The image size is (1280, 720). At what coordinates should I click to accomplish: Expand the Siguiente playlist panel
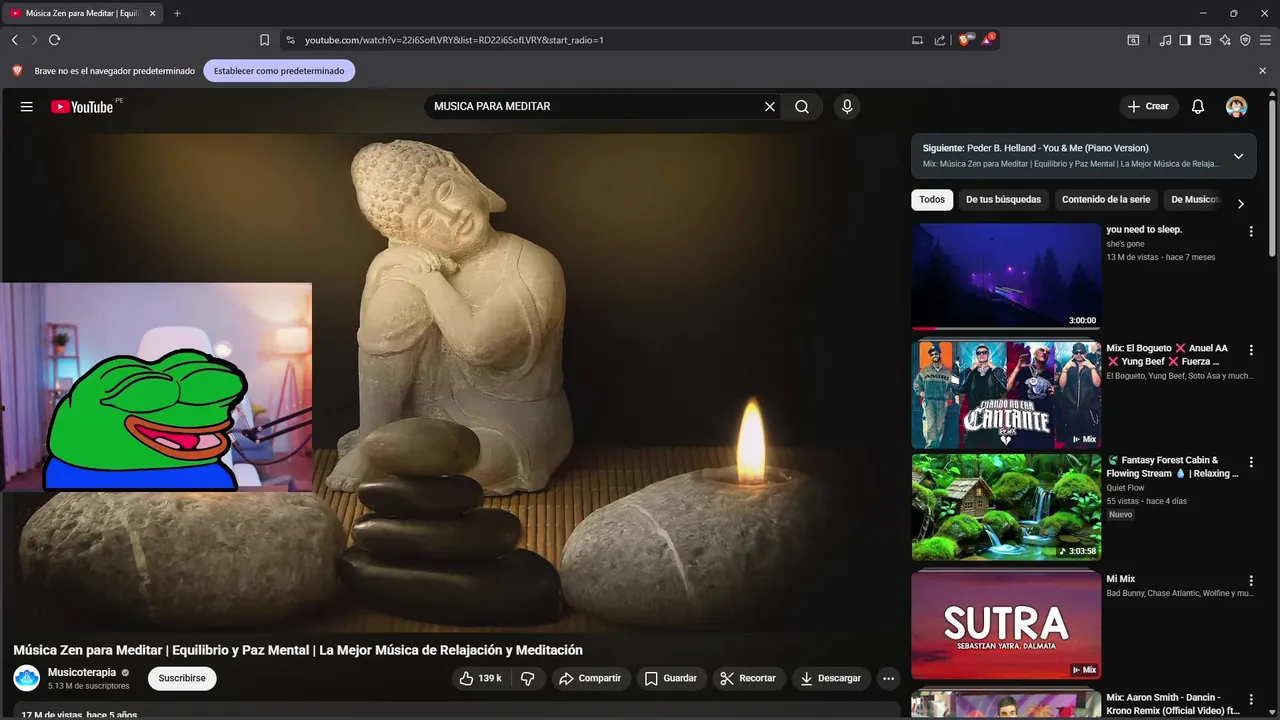point(1238,156)
